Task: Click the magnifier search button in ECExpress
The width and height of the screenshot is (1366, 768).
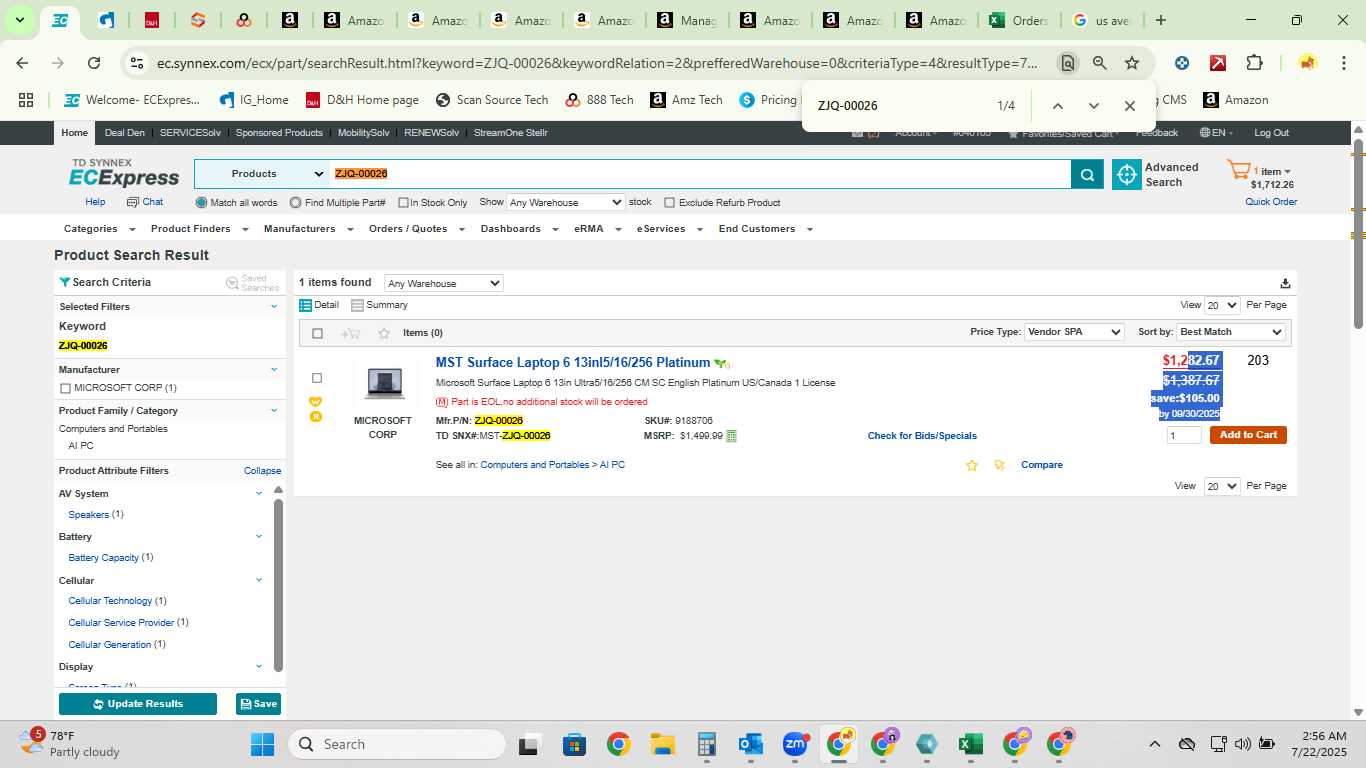Action: click(x=1087, y=174)
